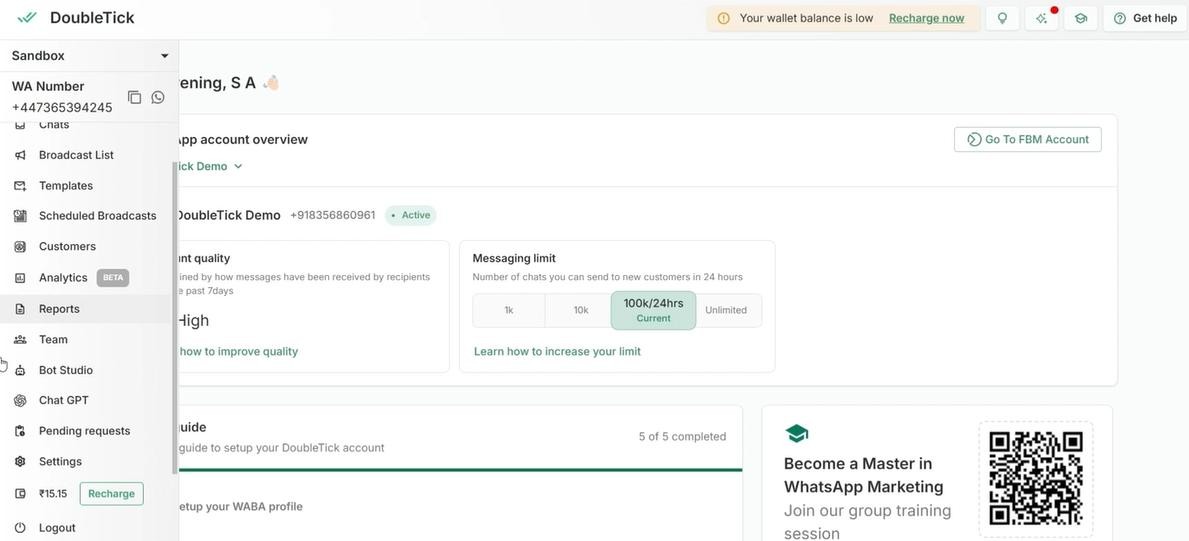
Task: Expand the Sandbox workspace dropdown
Action: pyautogui.click(x=164, y=56)
